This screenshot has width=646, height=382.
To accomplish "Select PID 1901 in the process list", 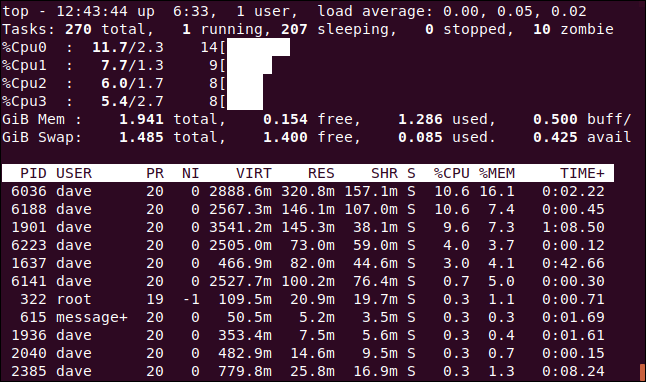I will click(29, 227).
